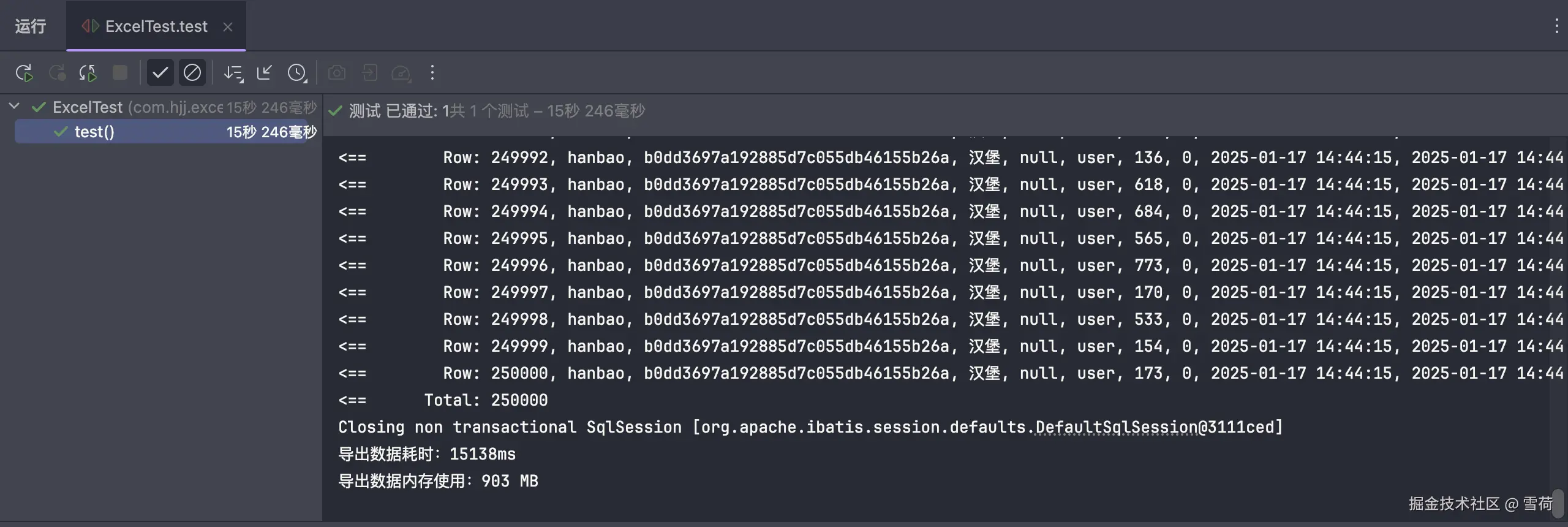Click the Rerun failed tests icon

[57, 73]
